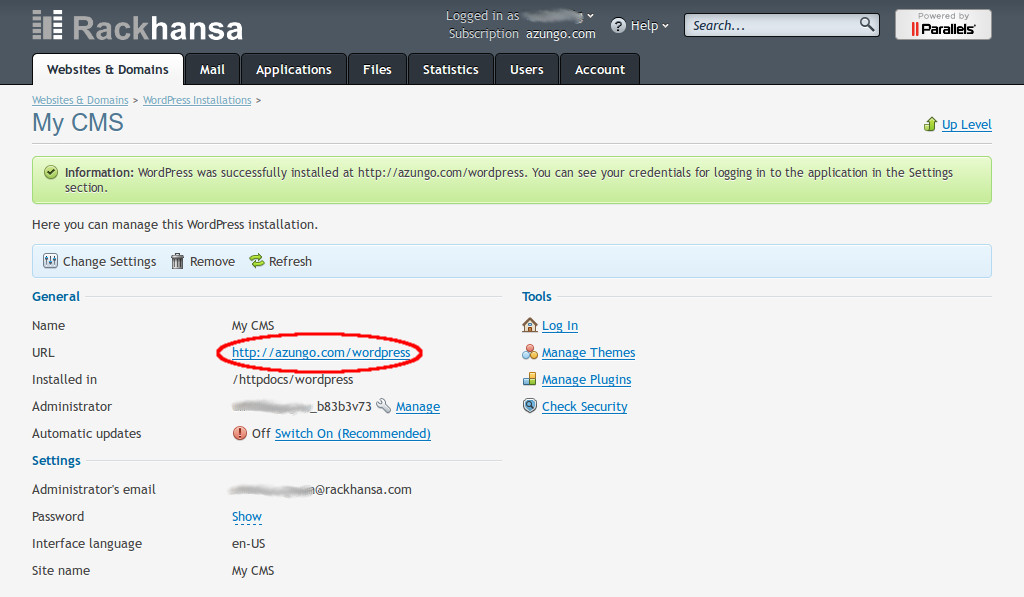1024x597 pixels.
Task: Click Switch On (Recommended) link
Action: pyautogui.click(x=353, y=433)
